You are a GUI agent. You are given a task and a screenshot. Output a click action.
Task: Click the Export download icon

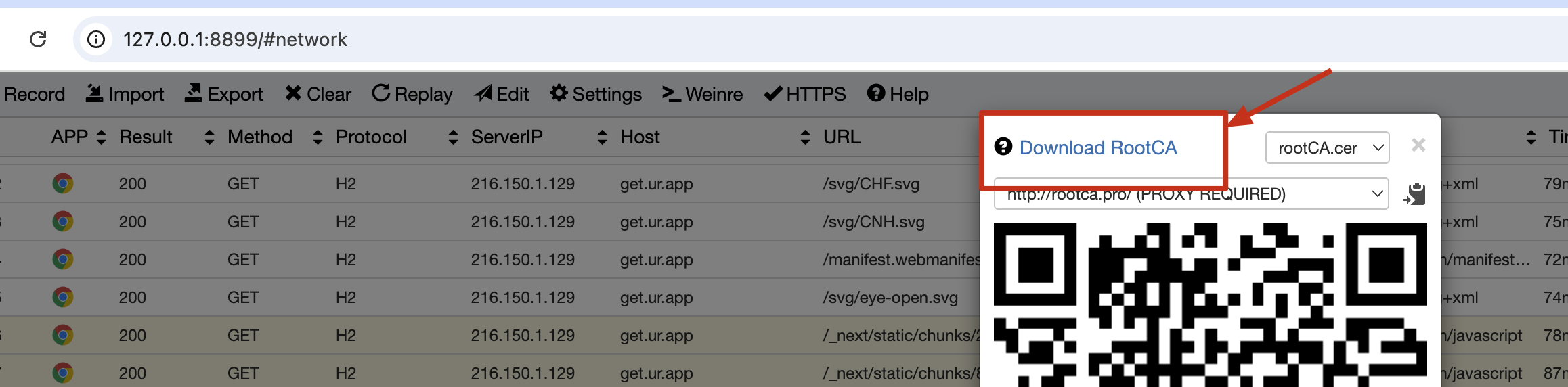tap(194, 93)
